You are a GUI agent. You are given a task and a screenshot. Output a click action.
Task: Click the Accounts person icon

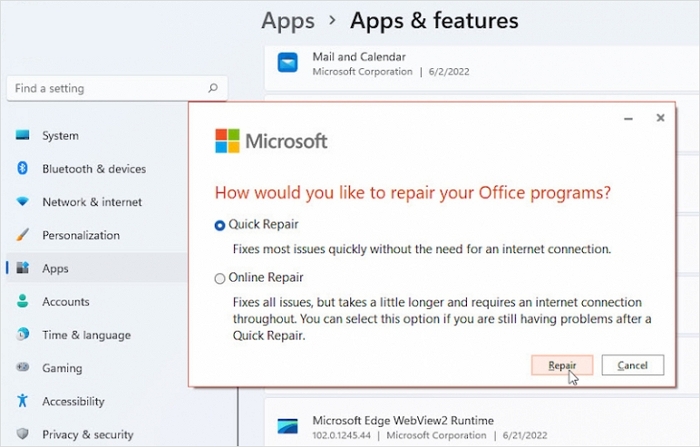pyautogui.click(x=22, y=301)
